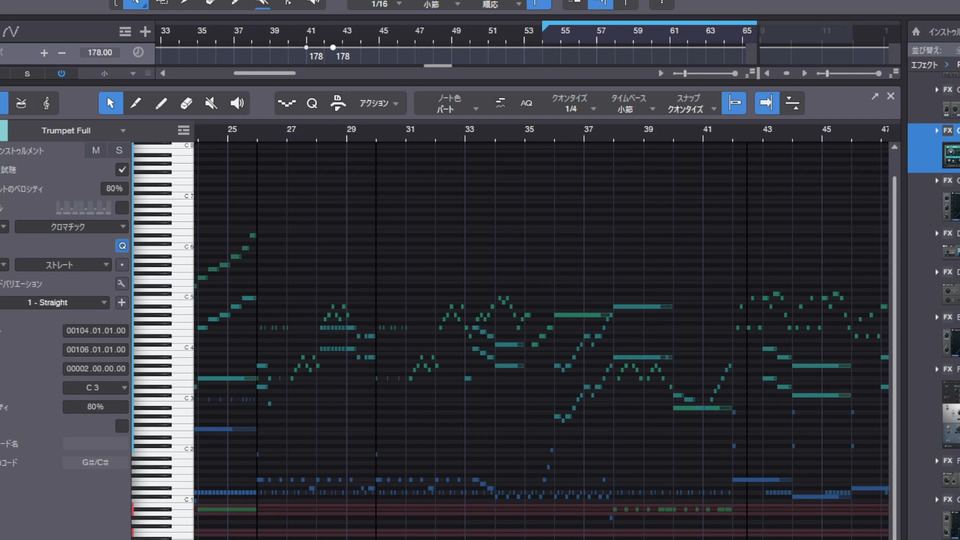The image size is (960, 540).
Task: Close the piano roll editor panel
Action: [891, 96]
